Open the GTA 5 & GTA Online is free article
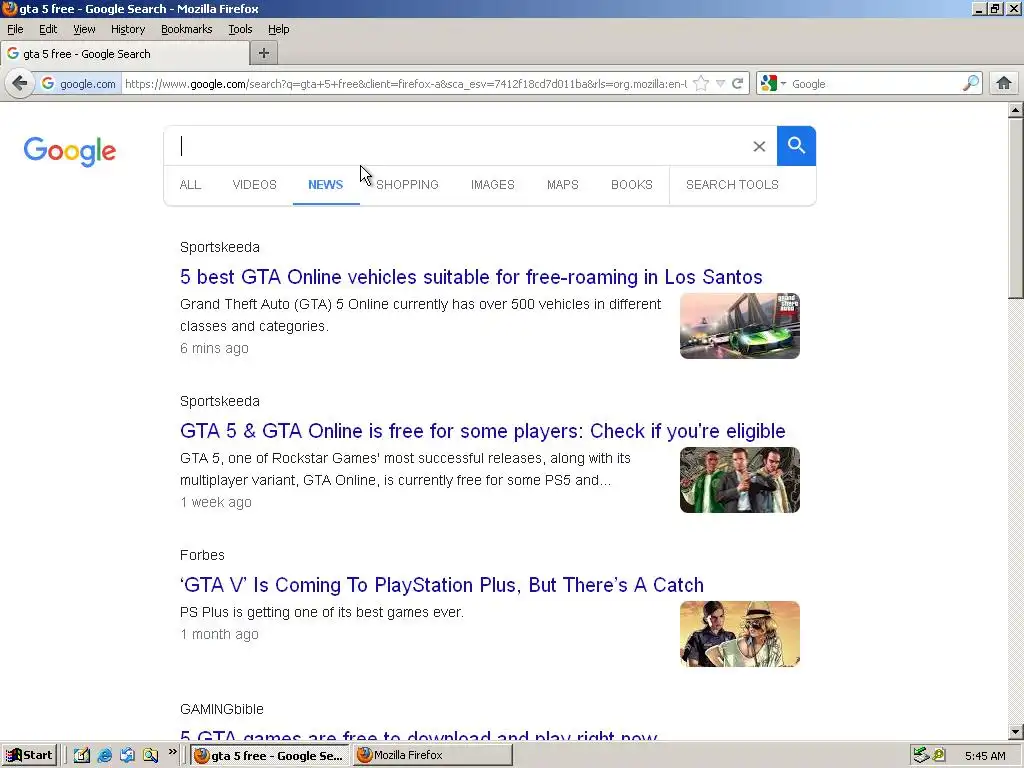 click(x=483, y=431)
